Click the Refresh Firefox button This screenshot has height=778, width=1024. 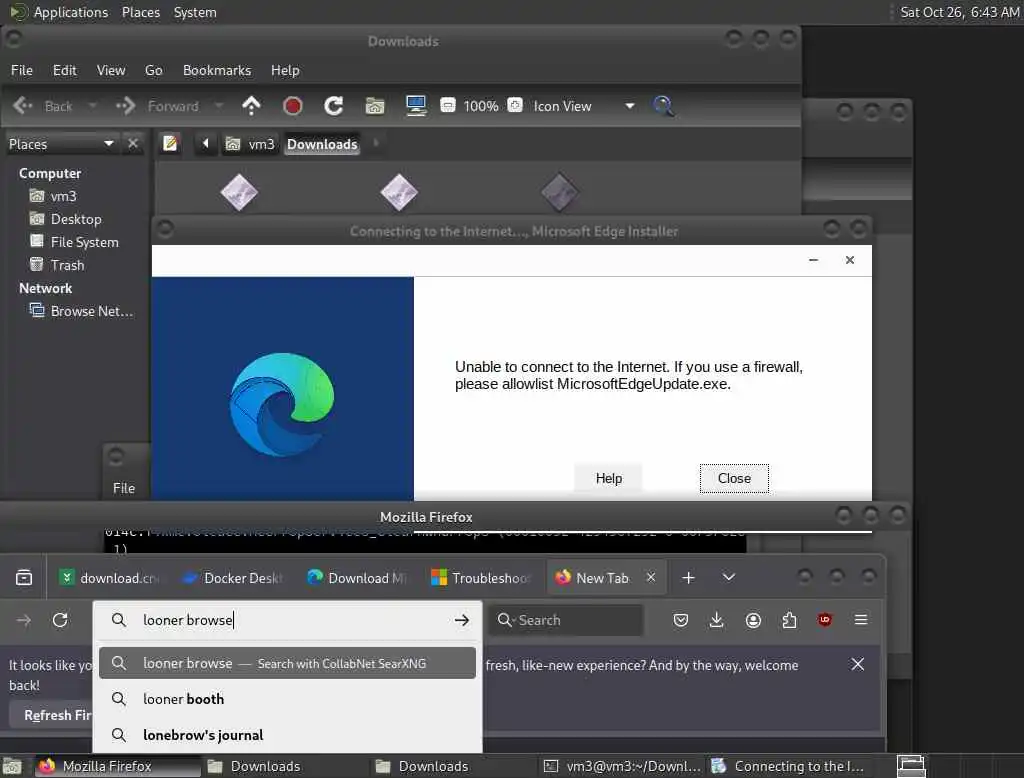point(52,715)
